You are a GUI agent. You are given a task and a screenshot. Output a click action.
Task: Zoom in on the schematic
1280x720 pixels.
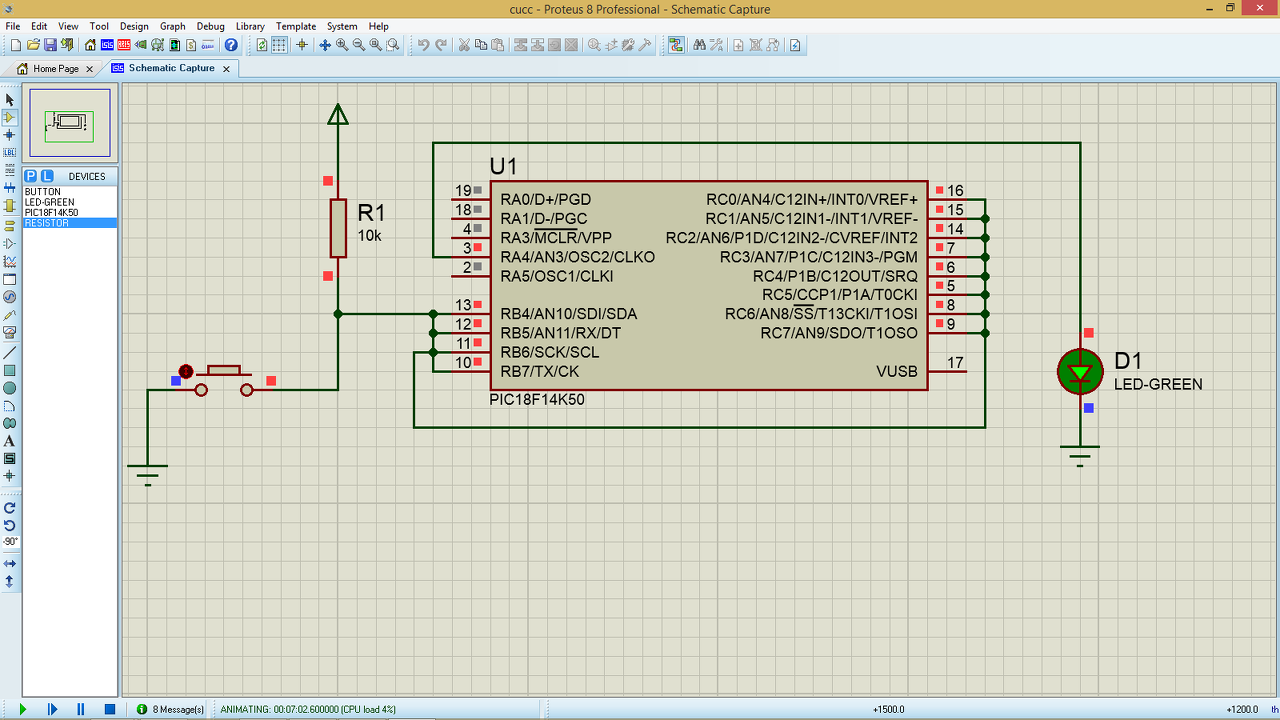(342, 45)
